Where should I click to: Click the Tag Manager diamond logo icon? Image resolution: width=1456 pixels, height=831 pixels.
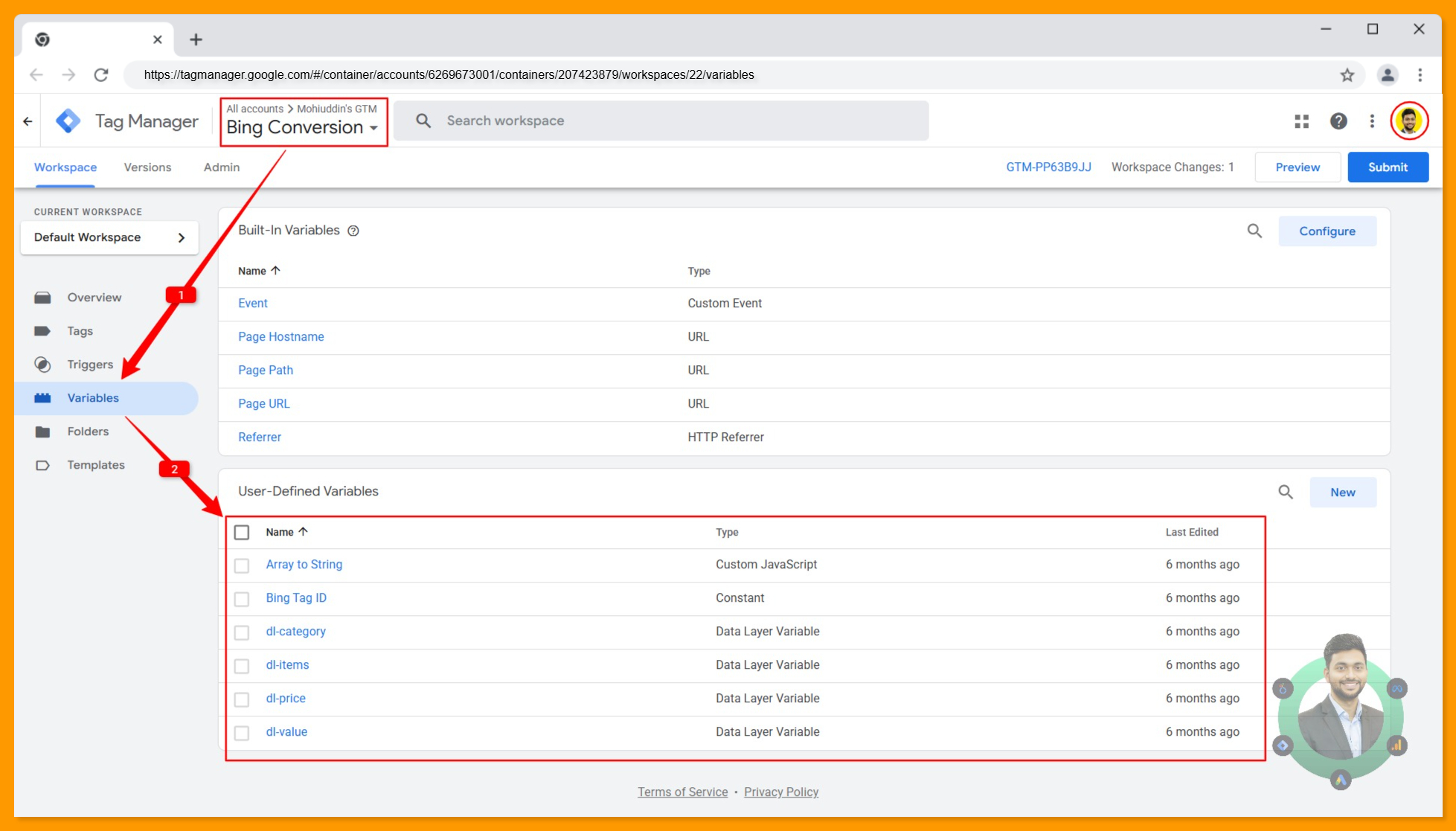pos(68,120)
